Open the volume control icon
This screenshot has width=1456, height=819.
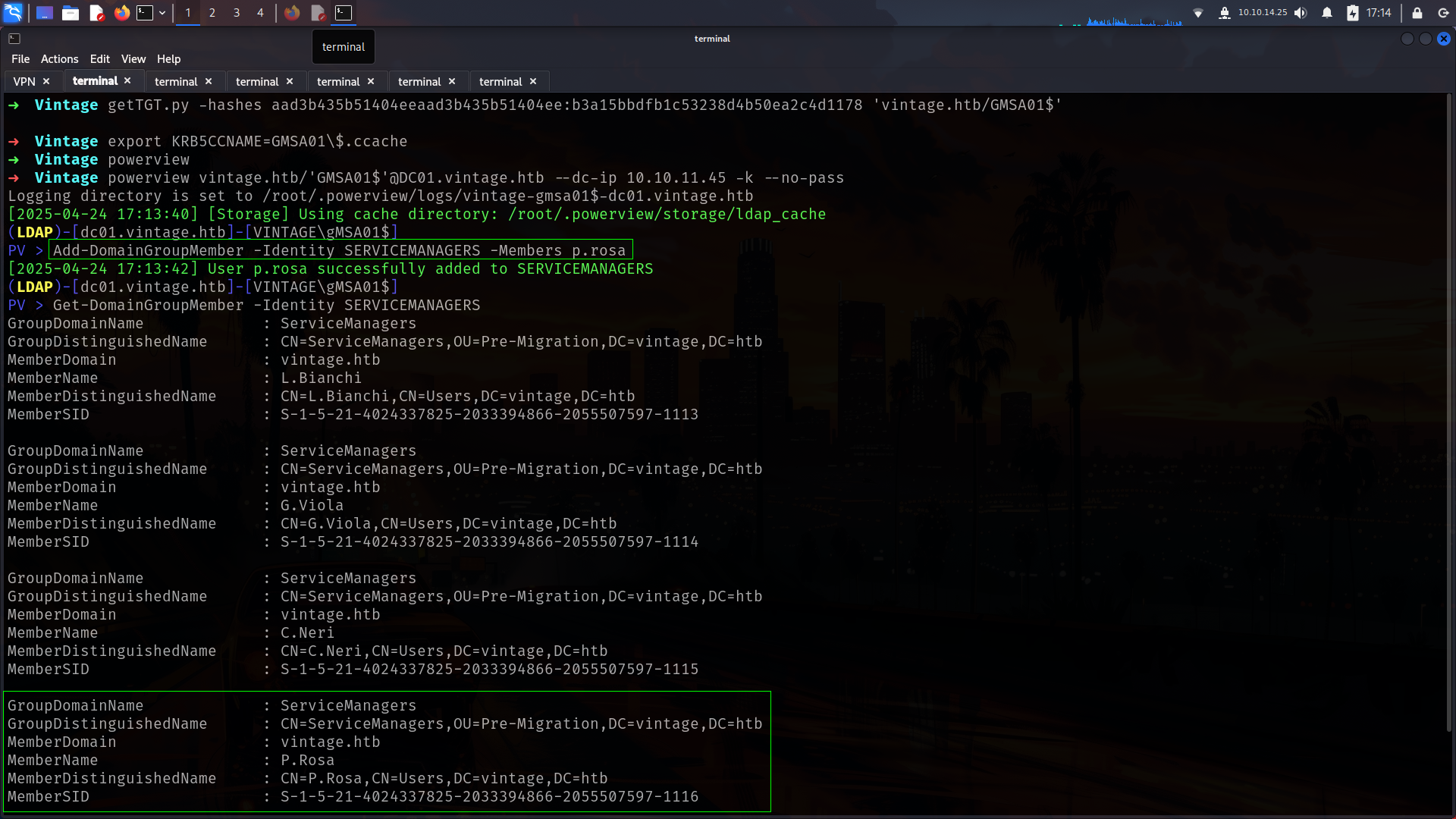point(1301,12)
